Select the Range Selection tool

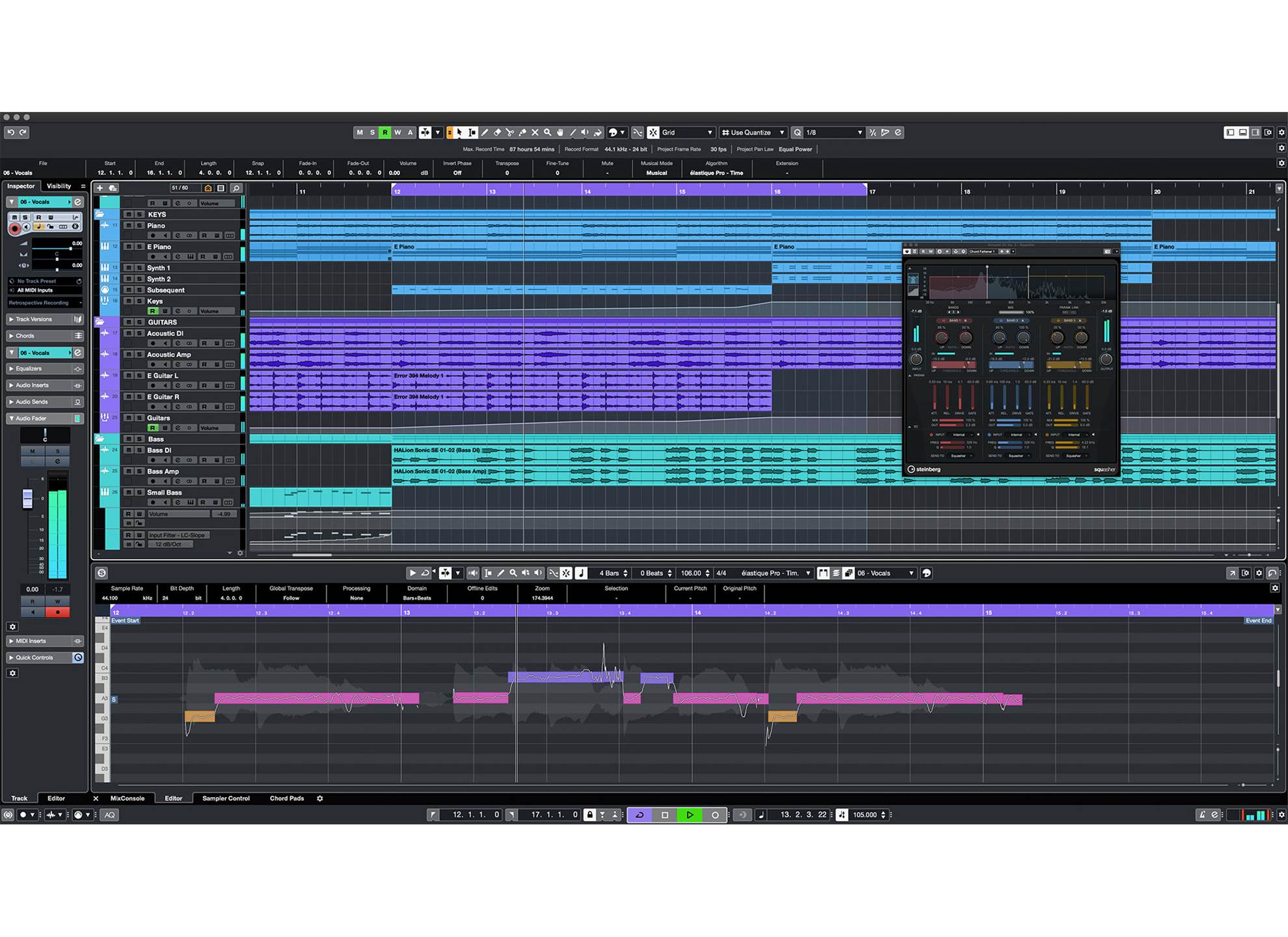(472, 132)
